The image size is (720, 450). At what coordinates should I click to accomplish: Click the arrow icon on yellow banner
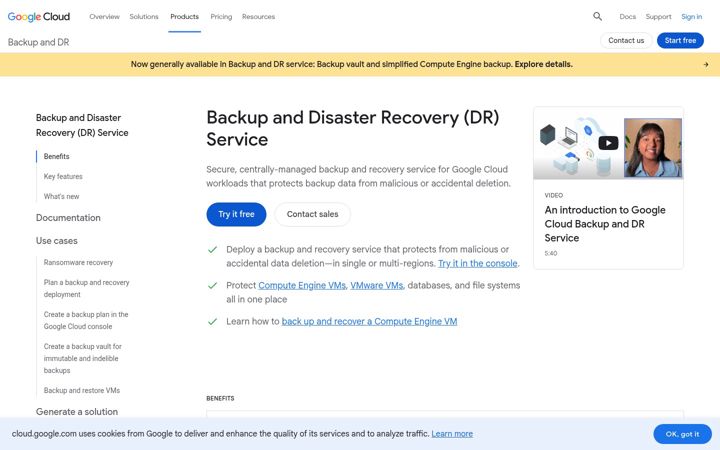coord(706,65)
